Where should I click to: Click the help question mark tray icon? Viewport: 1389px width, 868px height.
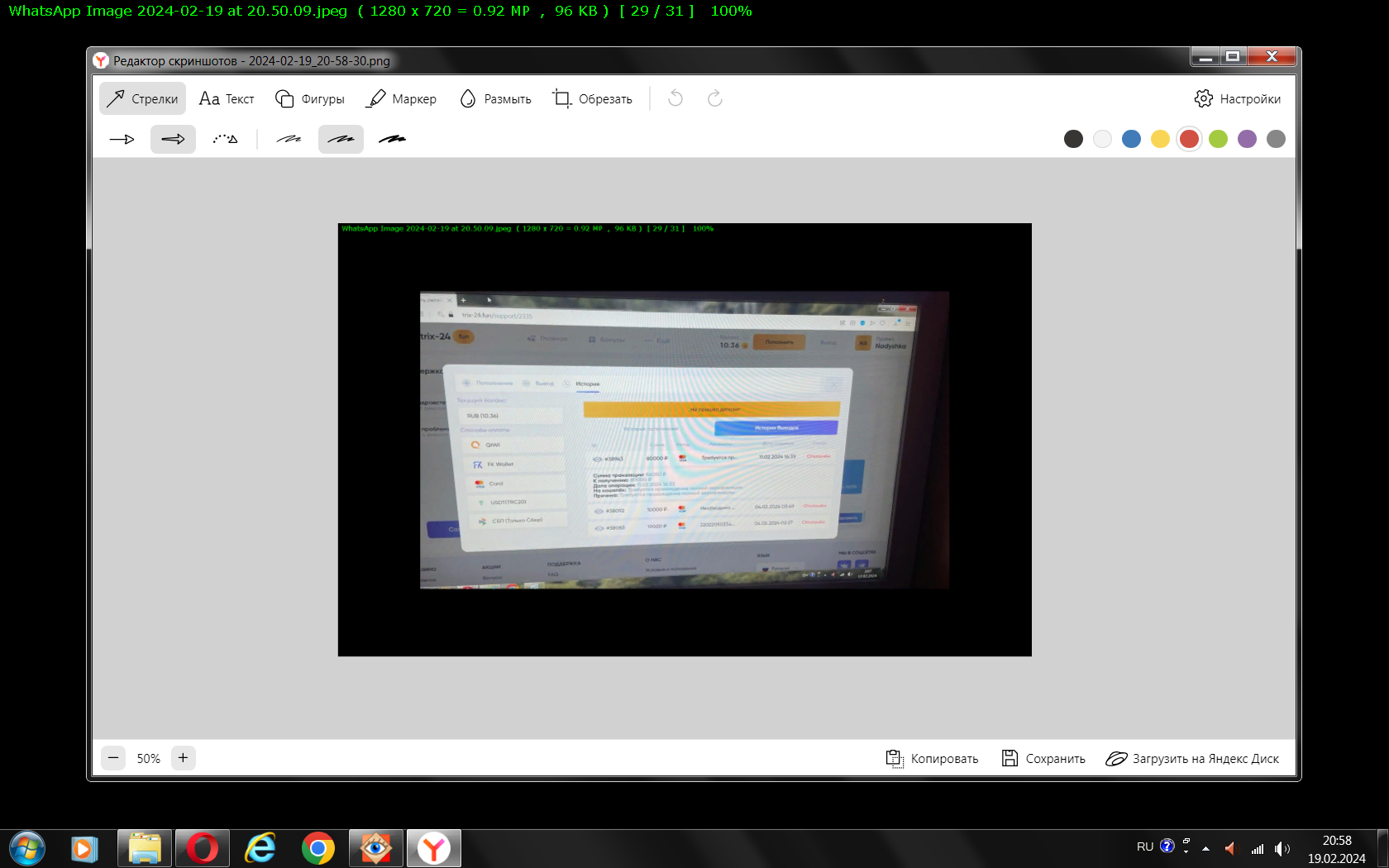[x=1167, y=846]
